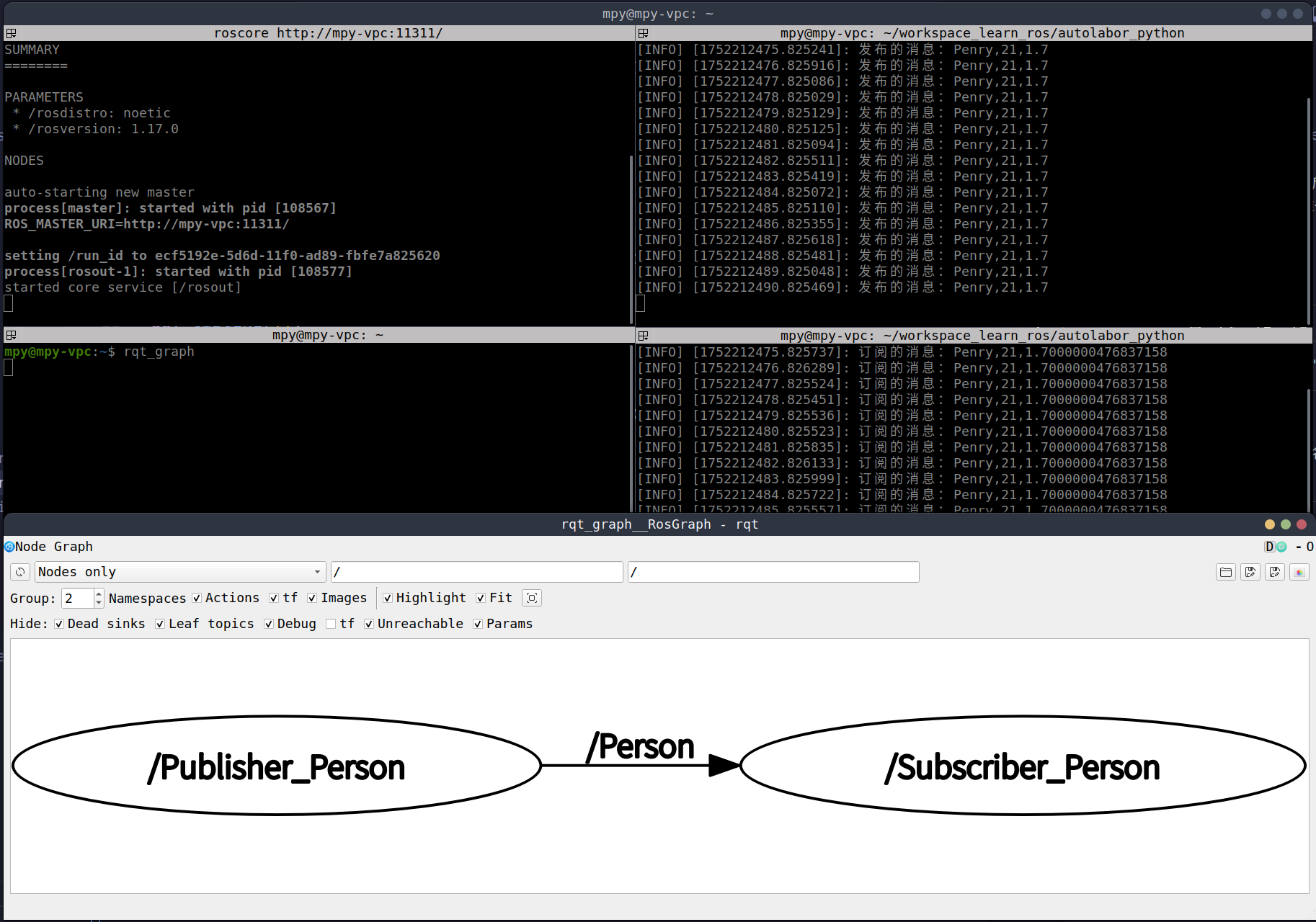Screen dimensions: 1316x922
Task: Click the rqt_graph terminal pane title bar
Action: (327, 336)
